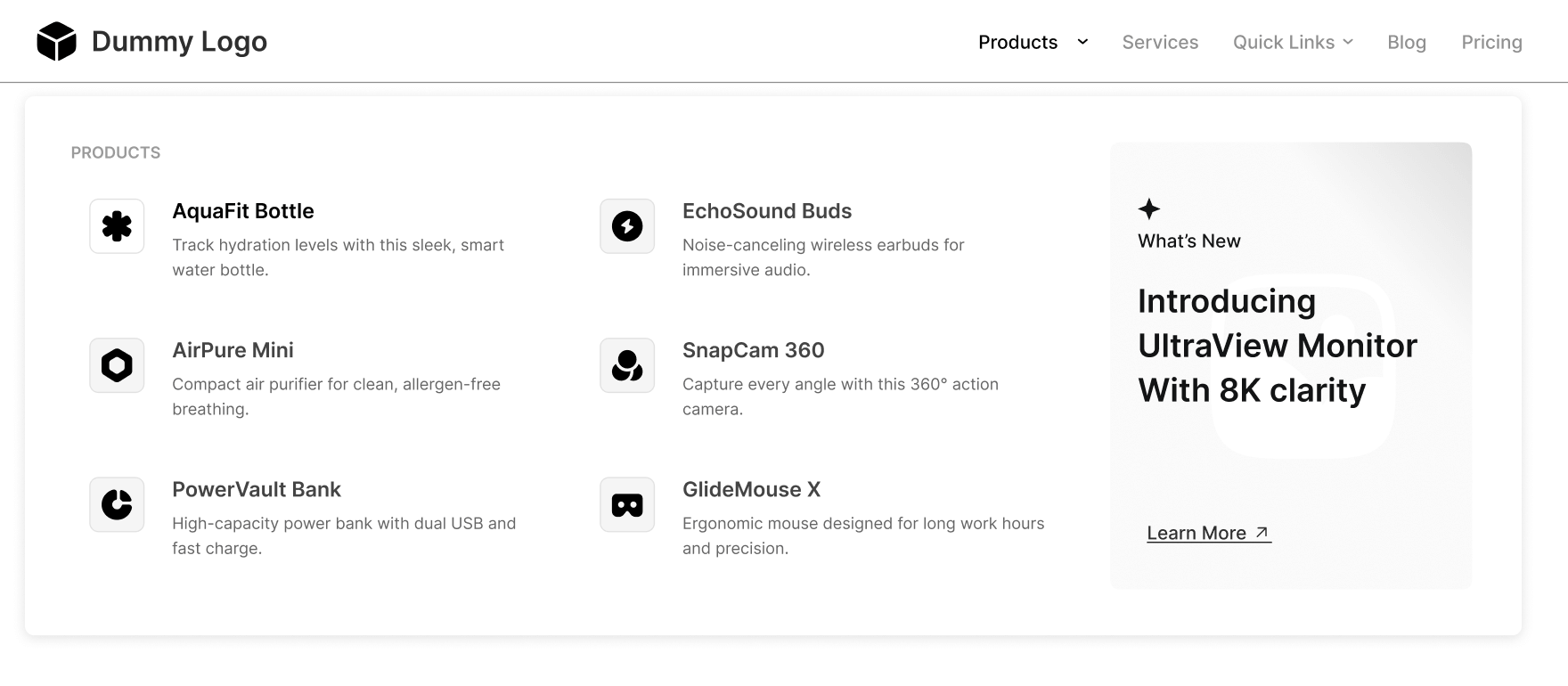Click the GlideMouse X goggles icon

tap(627, 504)
